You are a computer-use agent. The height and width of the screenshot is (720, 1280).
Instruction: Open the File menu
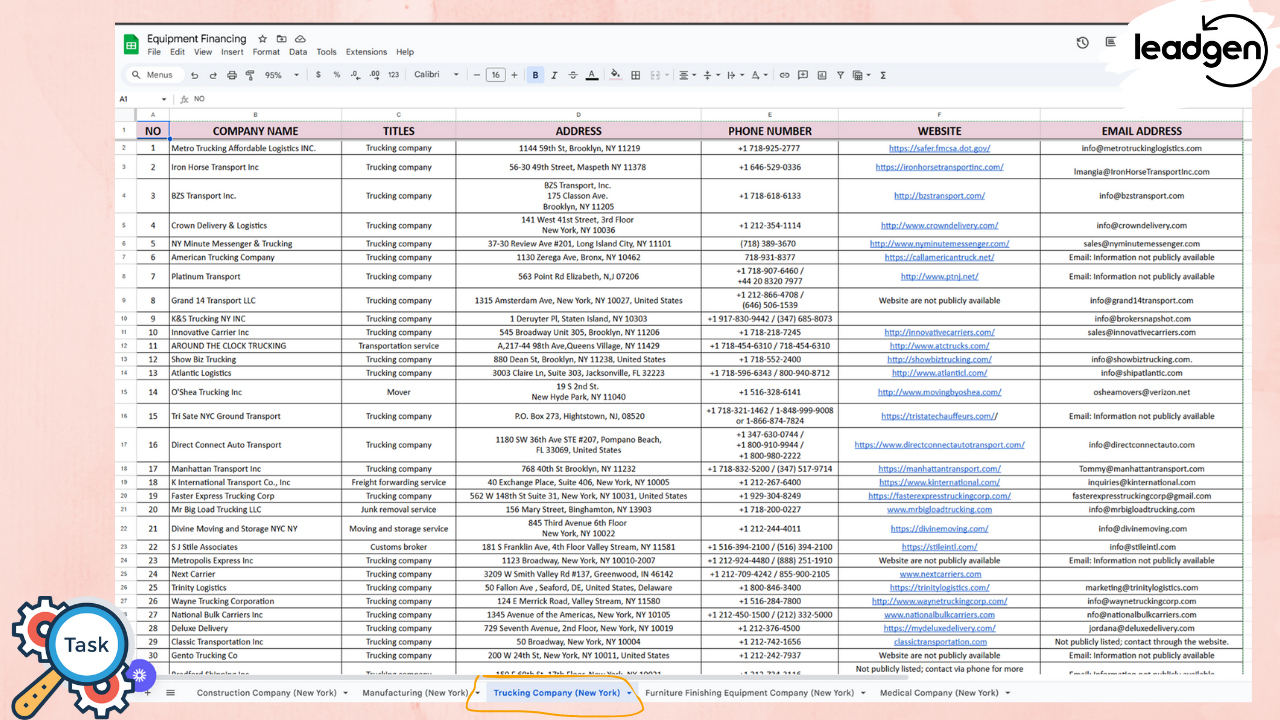coord(154,52)
